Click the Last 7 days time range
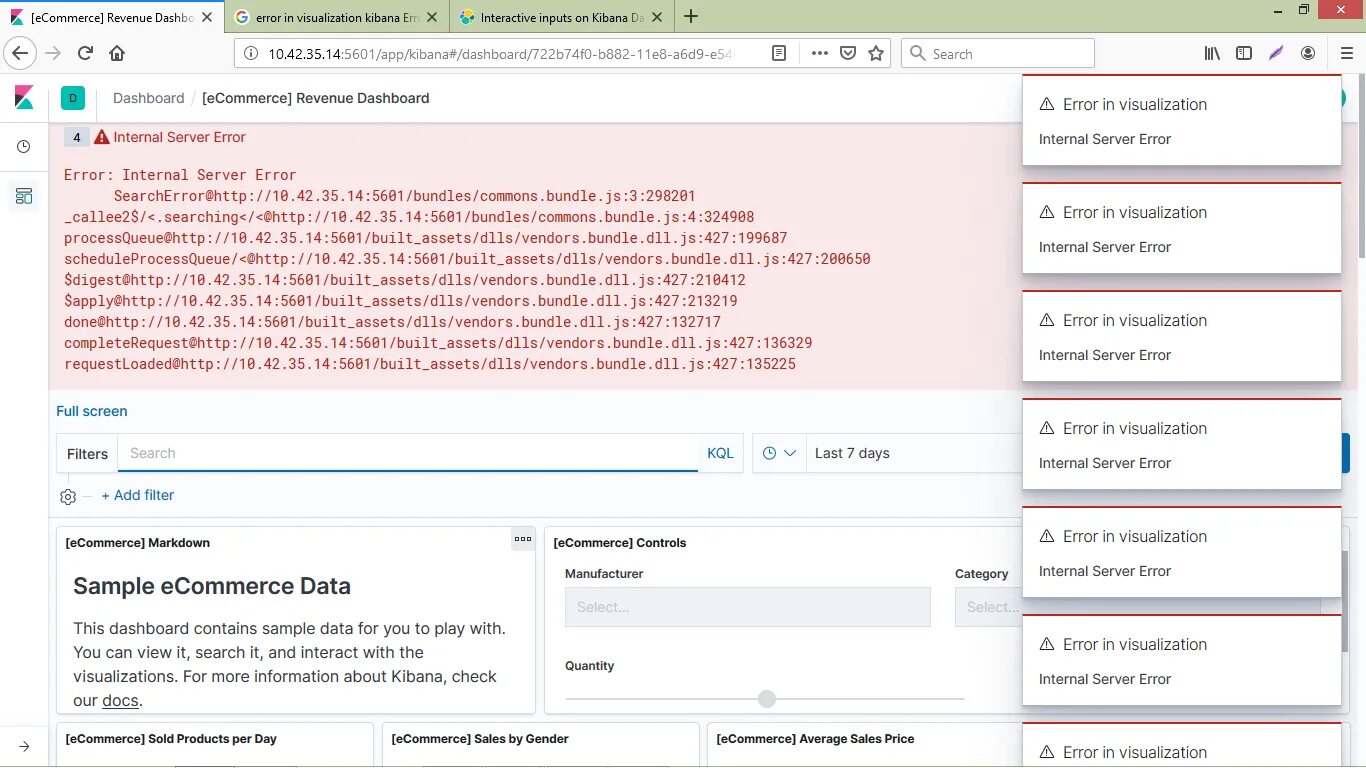 coord(852,453)
